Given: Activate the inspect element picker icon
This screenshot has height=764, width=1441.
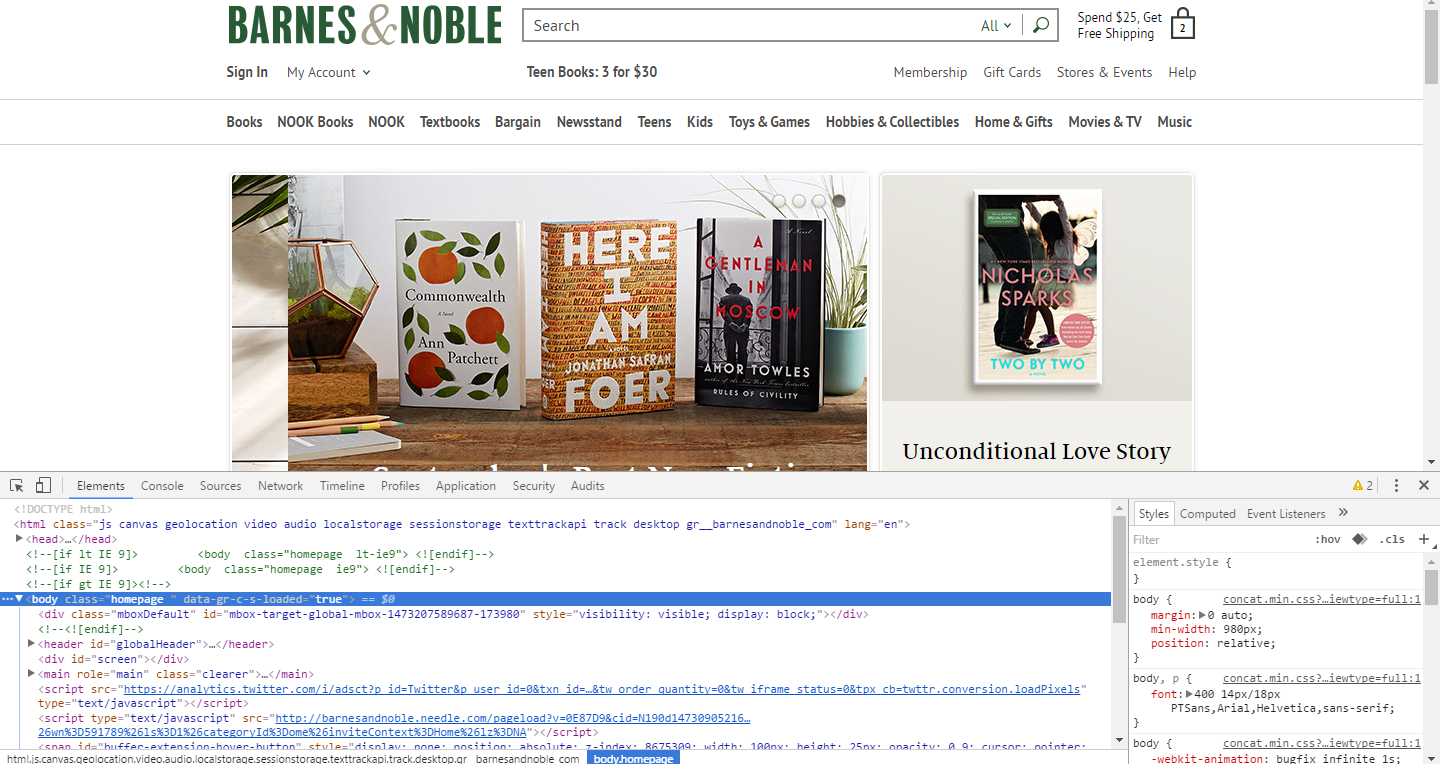Looking at the screenshot, I should [17, 485].
